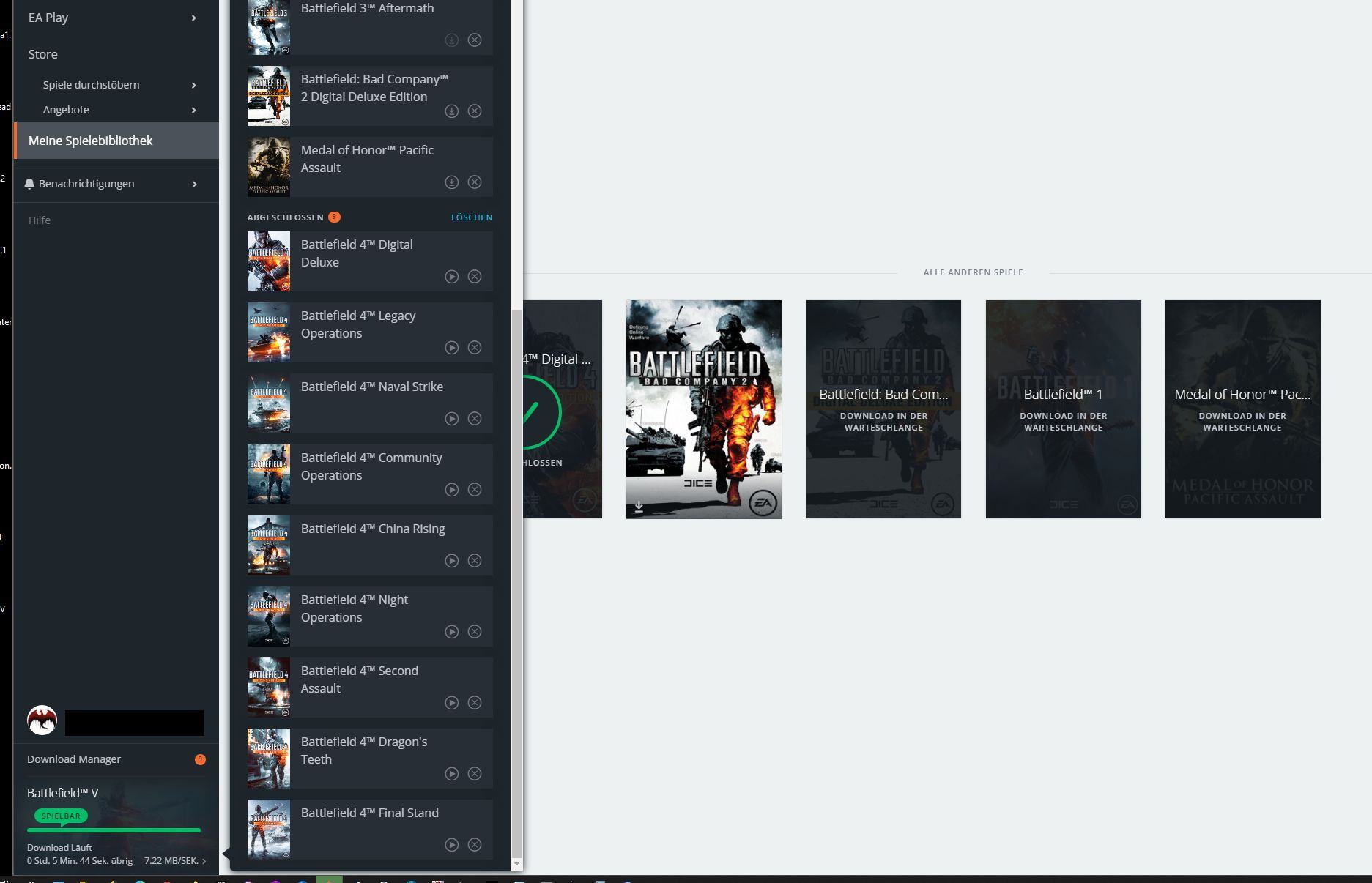1372x883 pixels.
Task: Click Battlefield 4 Final Stand title text
Action: (369, 813)
